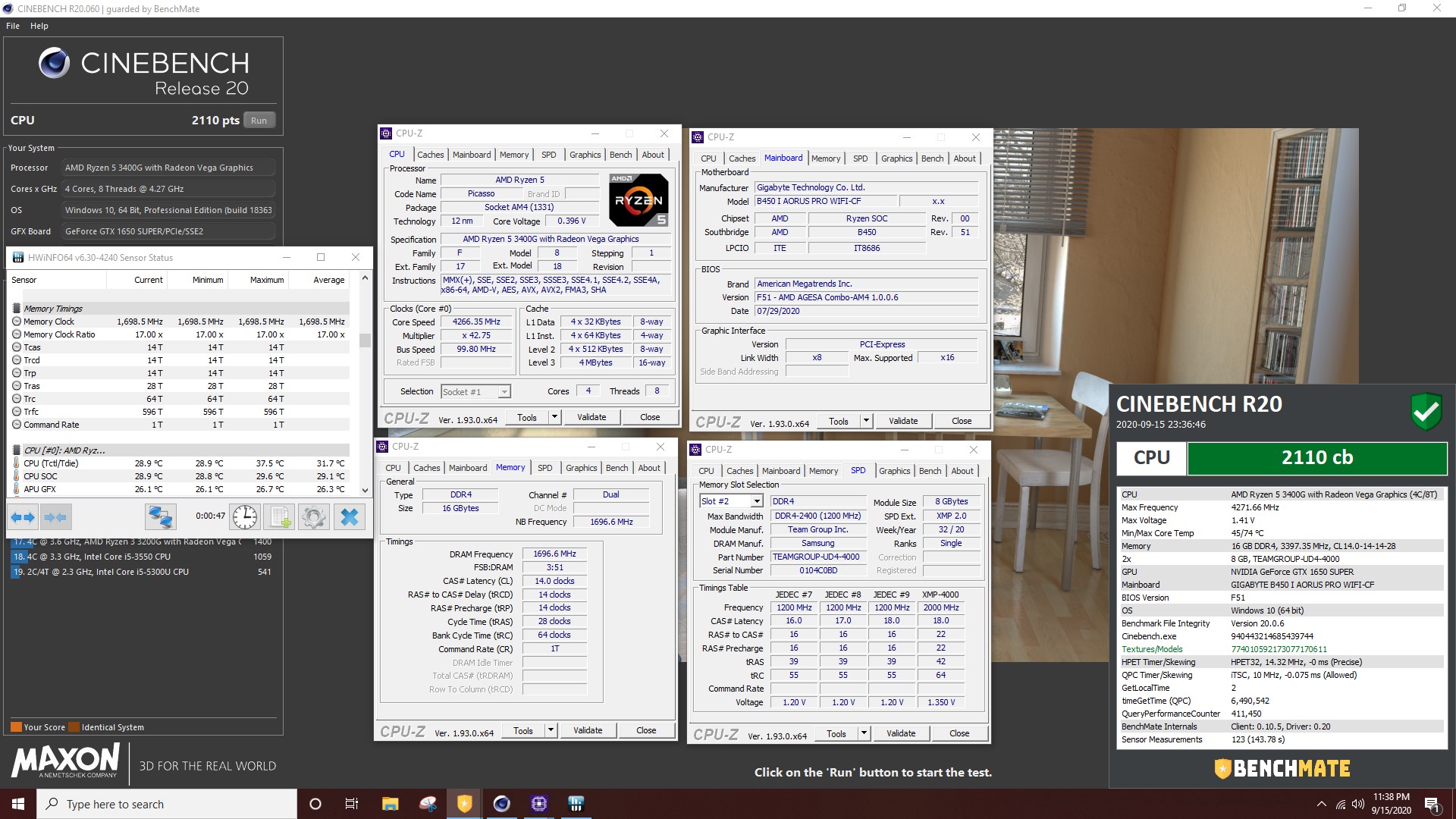Open HWiNFO remote network monitors icon
1456x819 pixels.
click(161, 517)
